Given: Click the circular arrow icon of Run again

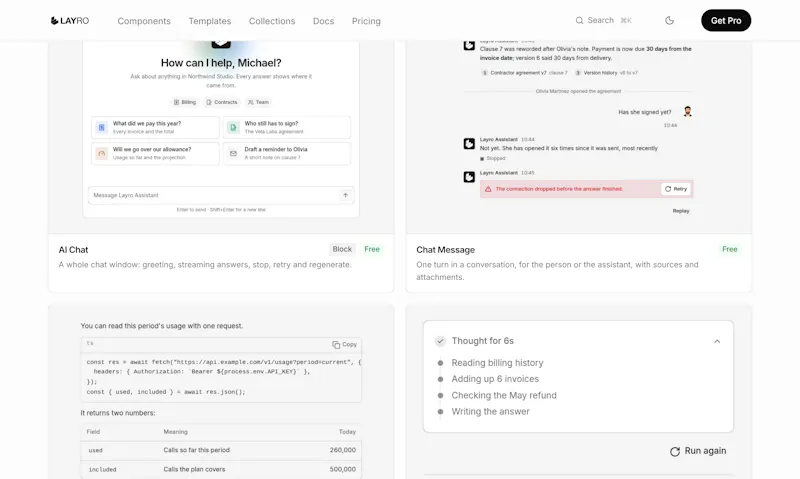Looking at the screenshot, I should (674, 451).
